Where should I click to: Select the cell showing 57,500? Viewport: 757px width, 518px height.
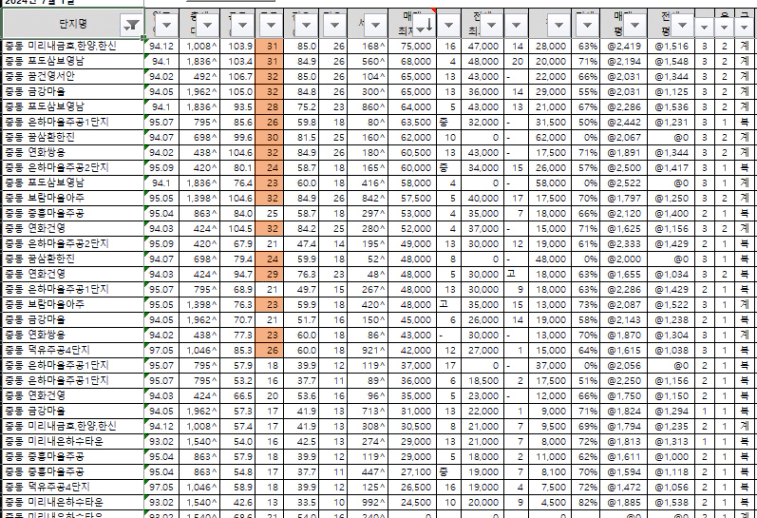(x=412, y=198)
